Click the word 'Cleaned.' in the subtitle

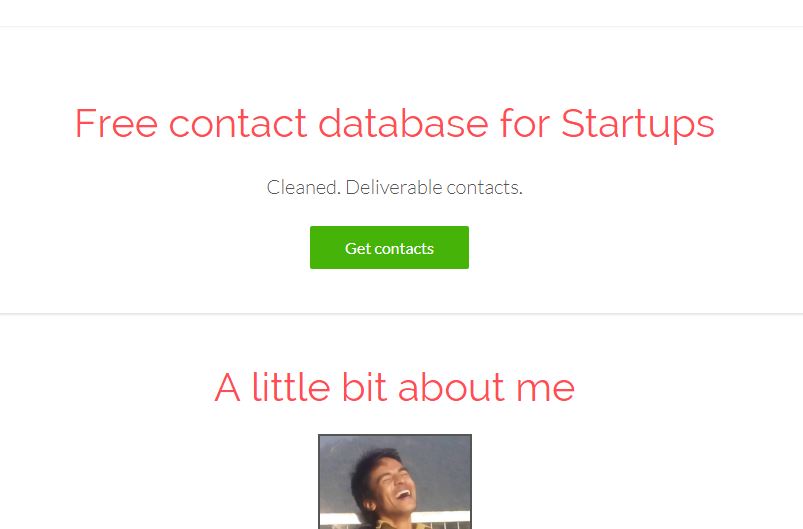pos(303,187)
